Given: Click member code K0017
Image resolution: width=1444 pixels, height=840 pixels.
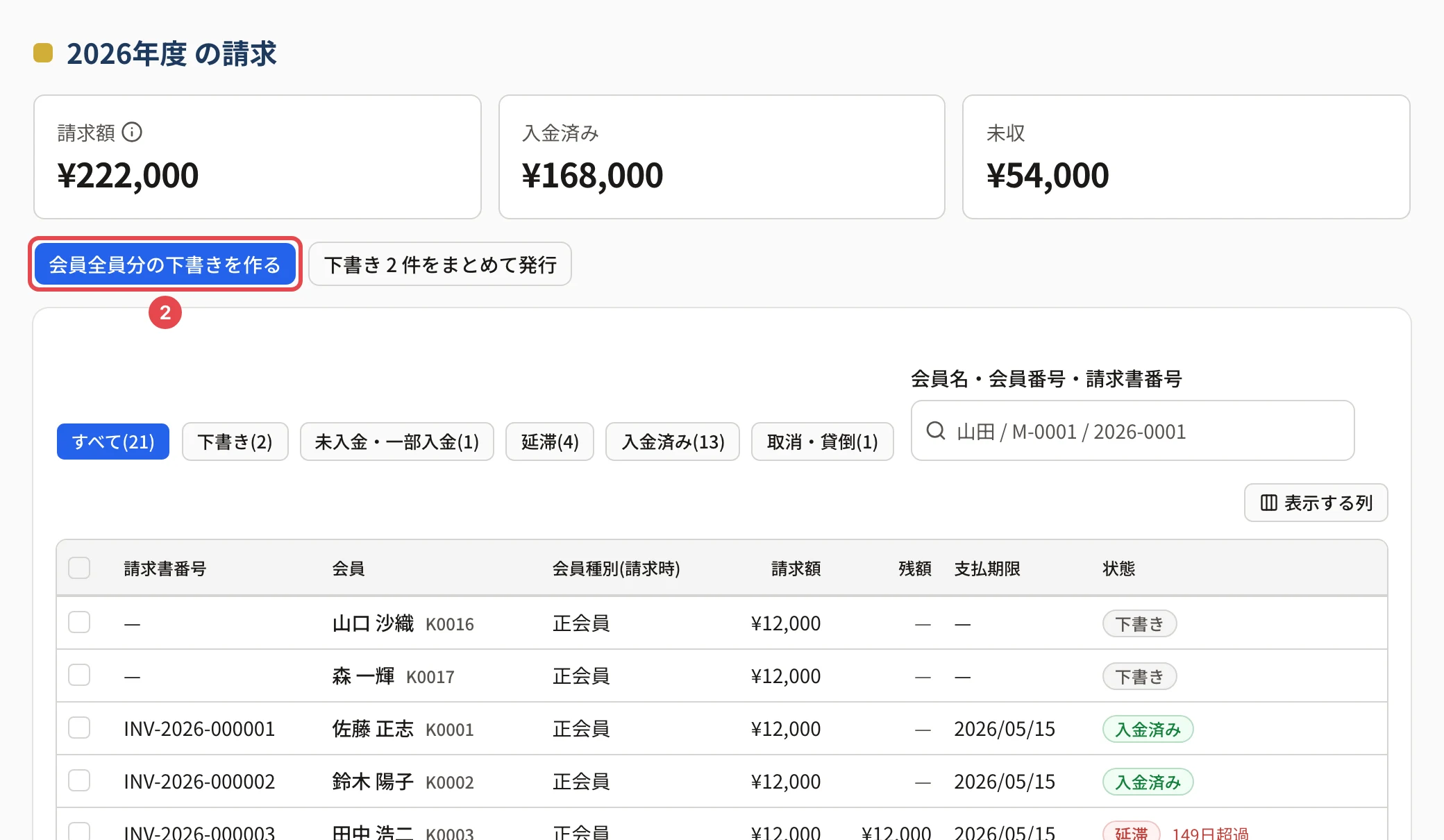Looking at the screenshot, I should point(430,678).
